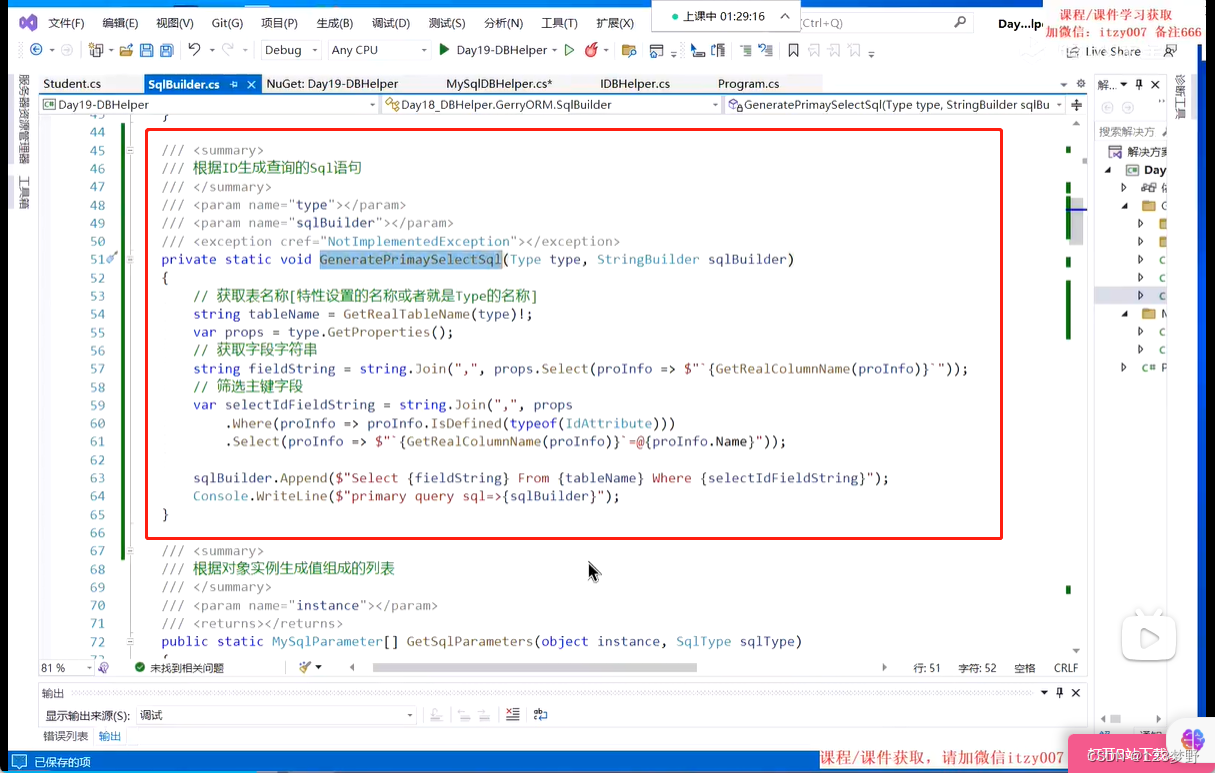Toggle word wrap in the output panel

point(540,714)
